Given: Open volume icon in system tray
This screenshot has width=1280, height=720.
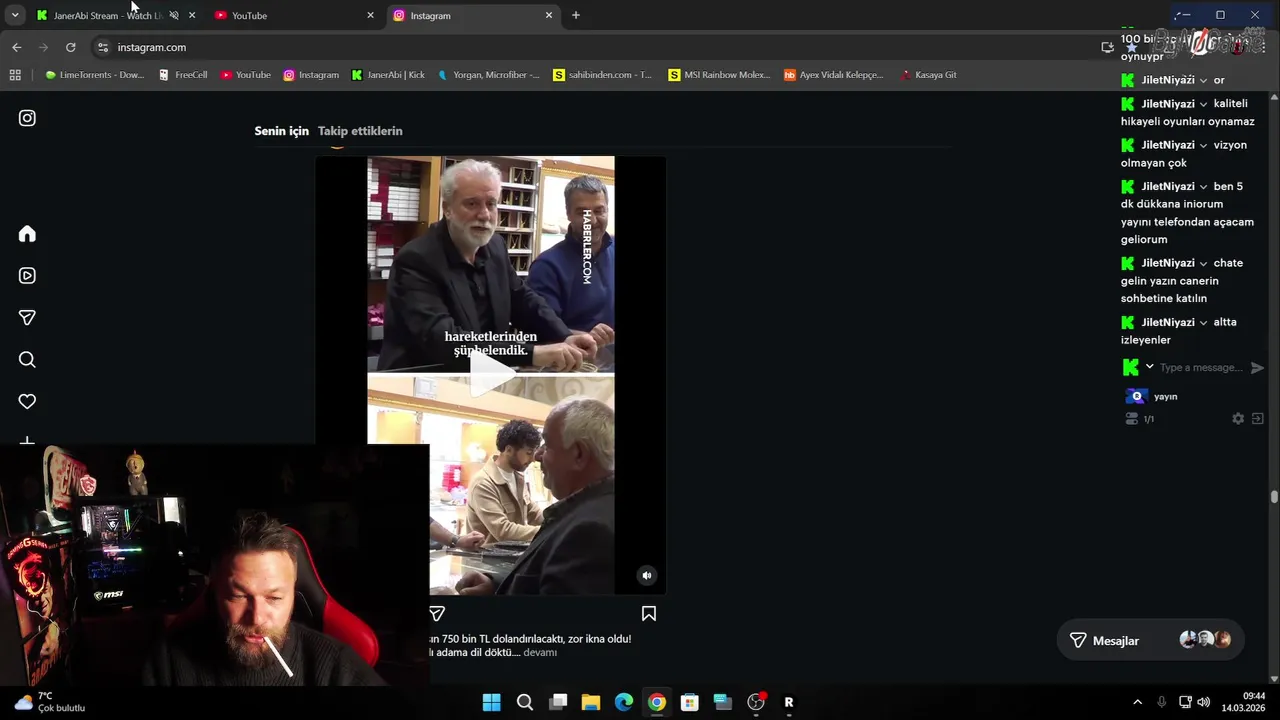Looking at the screenshot, I should (x=1204, y=702).
